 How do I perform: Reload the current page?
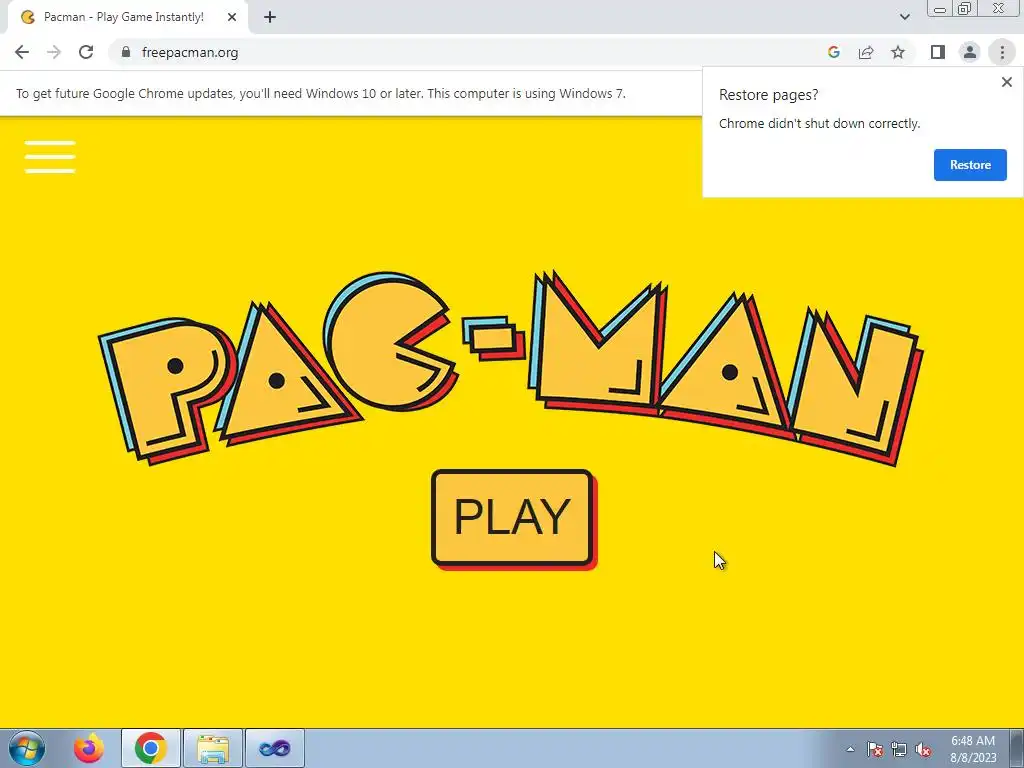pos(86,52)
